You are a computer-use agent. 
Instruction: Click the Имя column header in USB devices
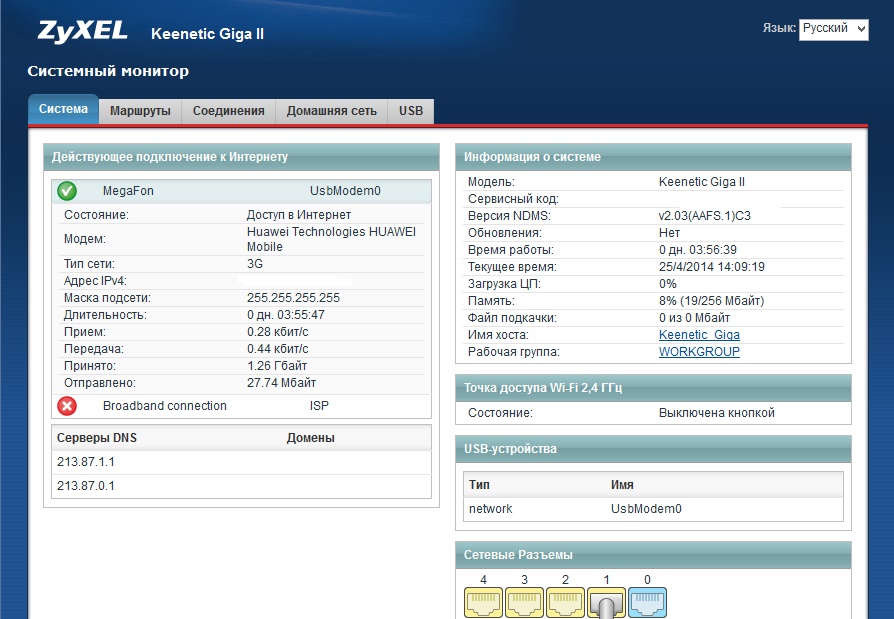pyautogui.click(x=622, y=484)
